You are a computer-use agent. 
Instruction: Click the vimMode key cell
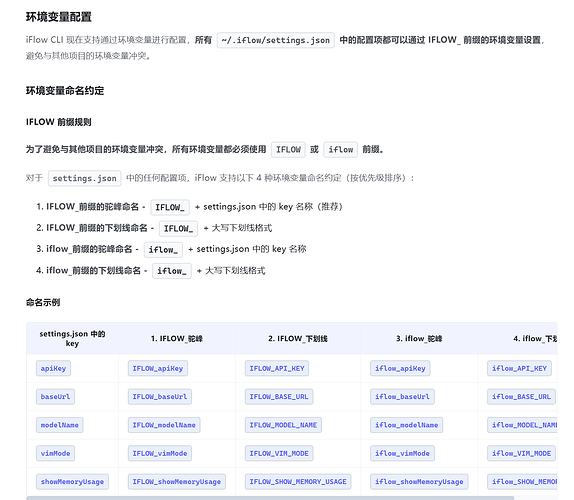[55, 453]
